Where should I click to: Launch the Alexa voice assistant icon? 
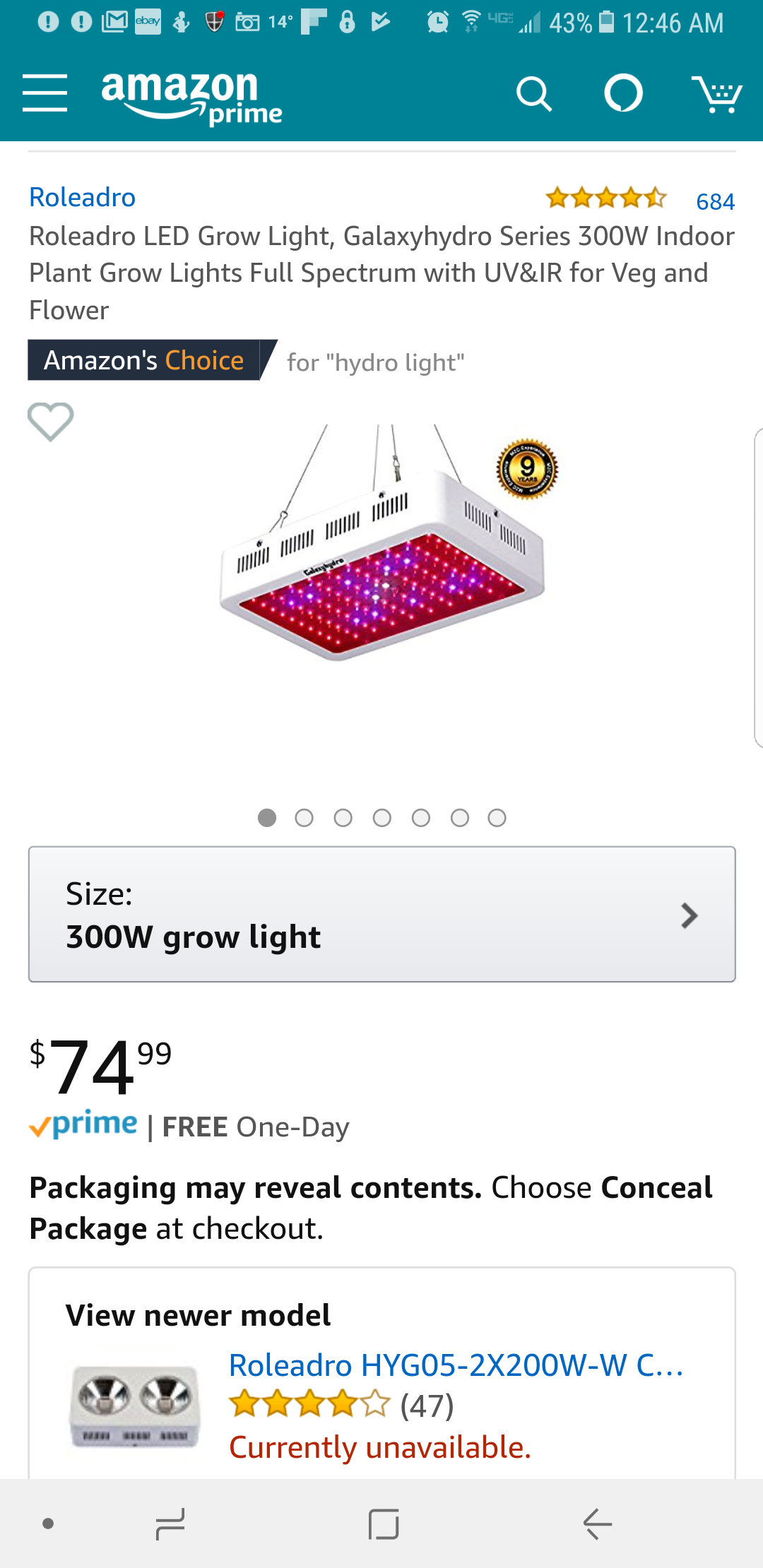[x=623, y=93]
